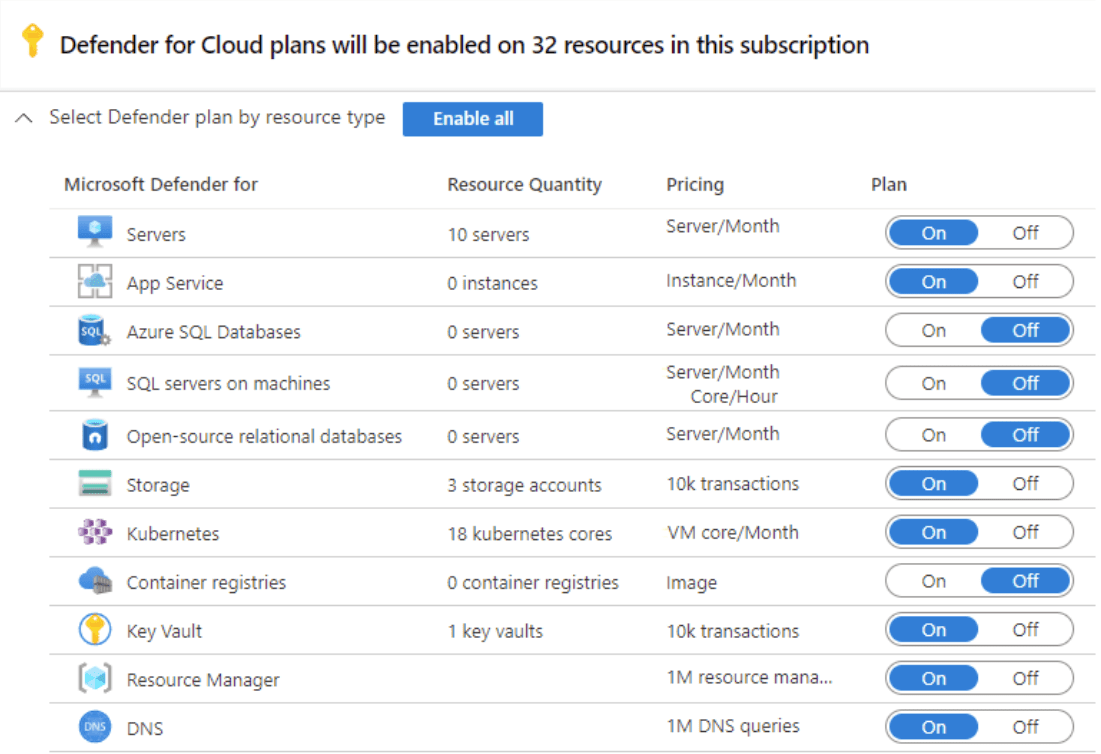Click the App Service cloud icon
Screen dimensions: 1101x754
tap(95, 281)
